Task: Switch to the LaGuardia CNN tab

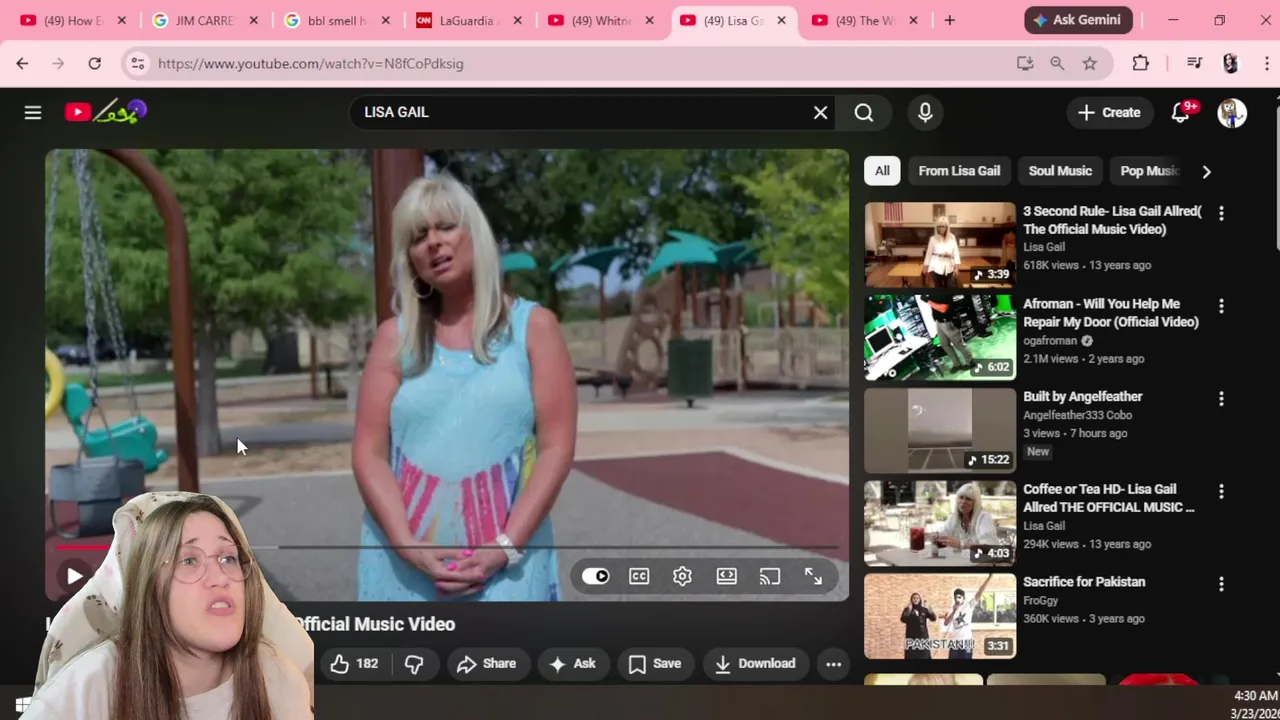Action: coord(468,20)
